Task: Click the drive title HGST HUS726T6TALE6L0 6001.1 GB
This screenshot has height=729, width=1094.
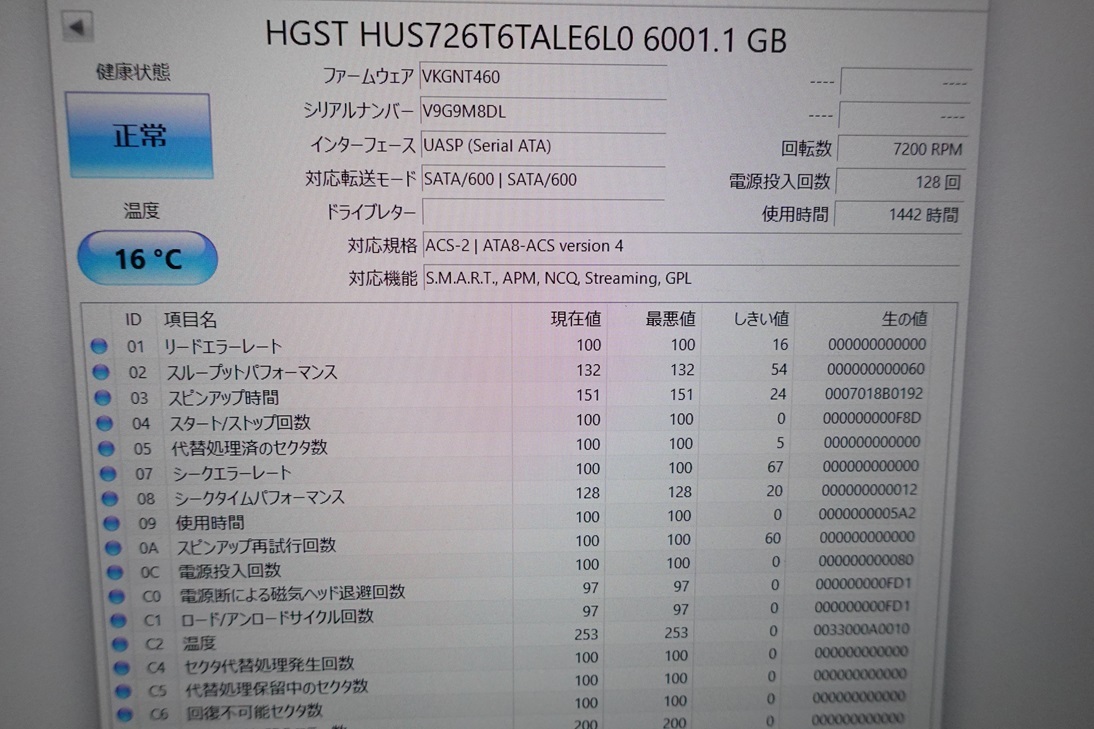Action: coord(526,36)
